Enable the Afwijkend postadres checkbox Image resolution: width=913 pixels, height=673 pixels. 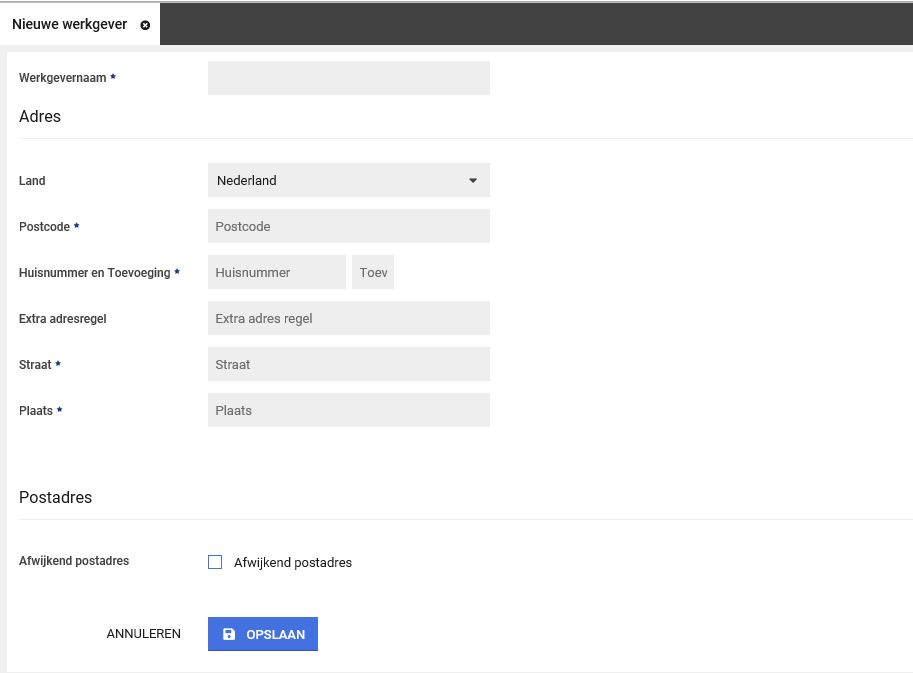tap(215, 562)
